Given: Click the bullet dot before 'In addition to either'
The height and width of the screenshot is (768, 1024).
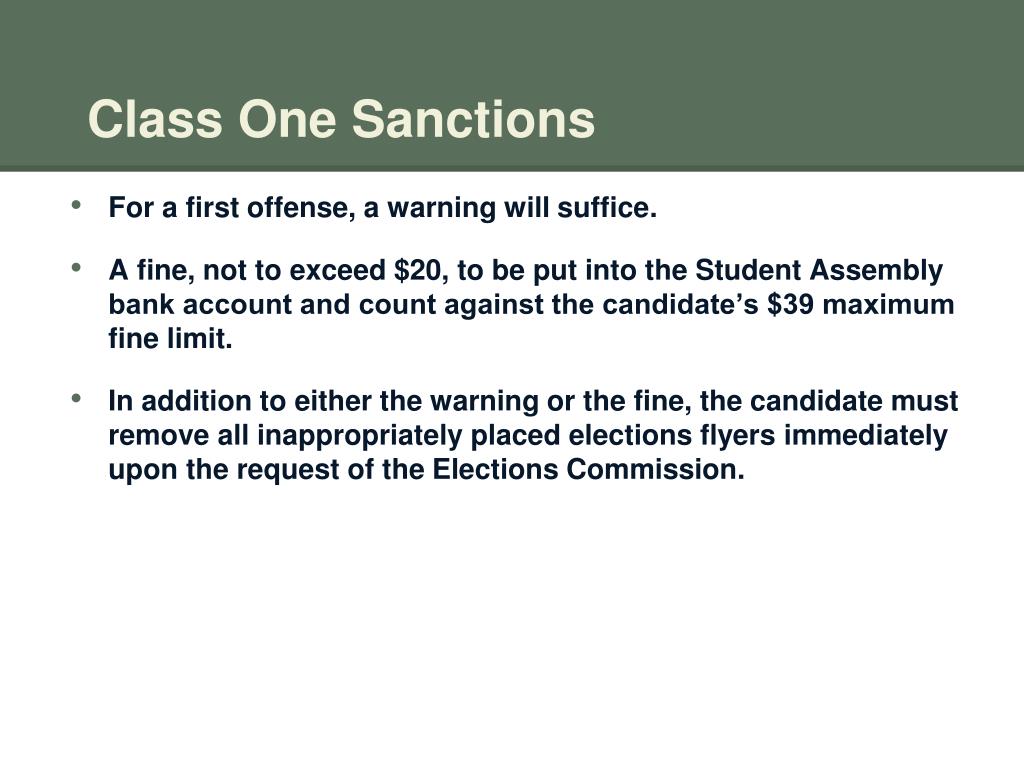Looking at the screenshot, I should (77, 398).
